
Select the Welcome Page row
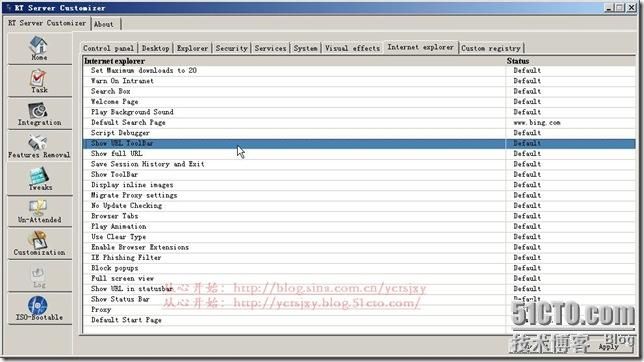359,101
